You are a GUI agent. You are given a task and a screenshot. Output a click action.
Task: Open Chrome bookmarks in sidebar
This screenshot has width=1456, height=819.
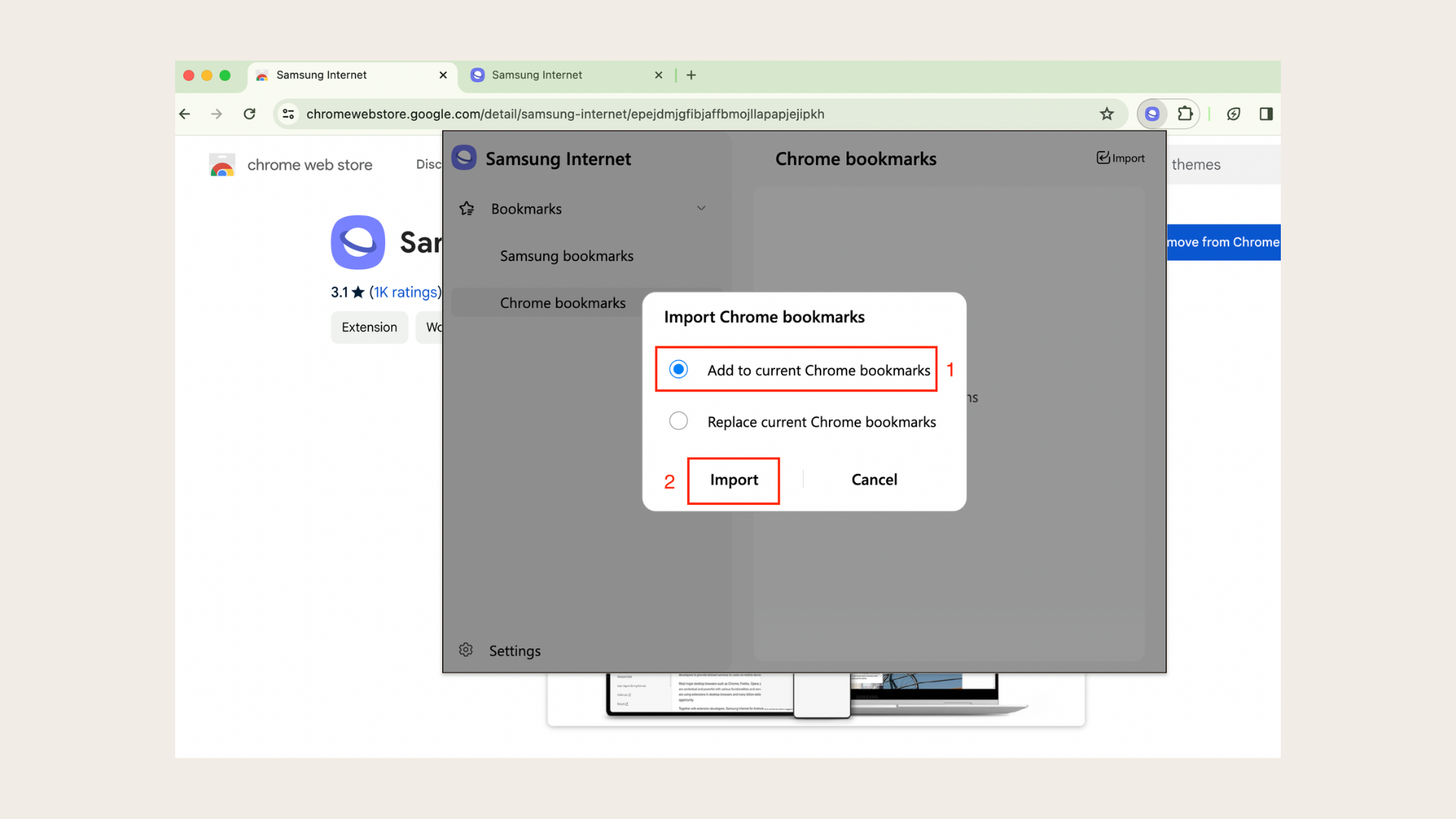pos(563,303)
